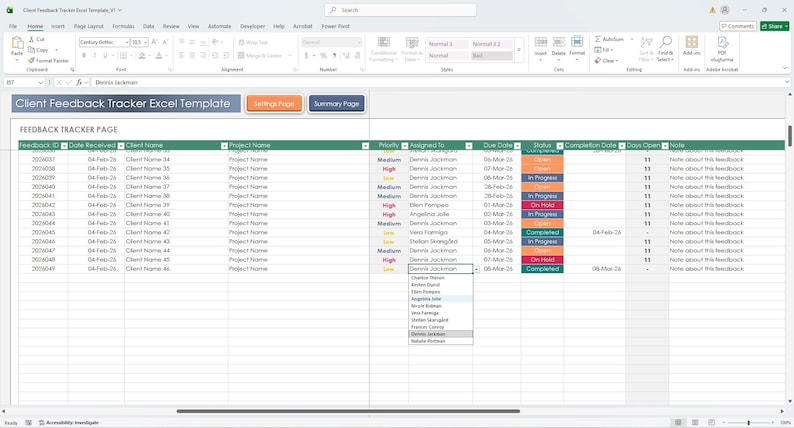794x428 pixels.
Task: Switch to the Page Layout ribbon tab
Action: (x=89, y=26)
